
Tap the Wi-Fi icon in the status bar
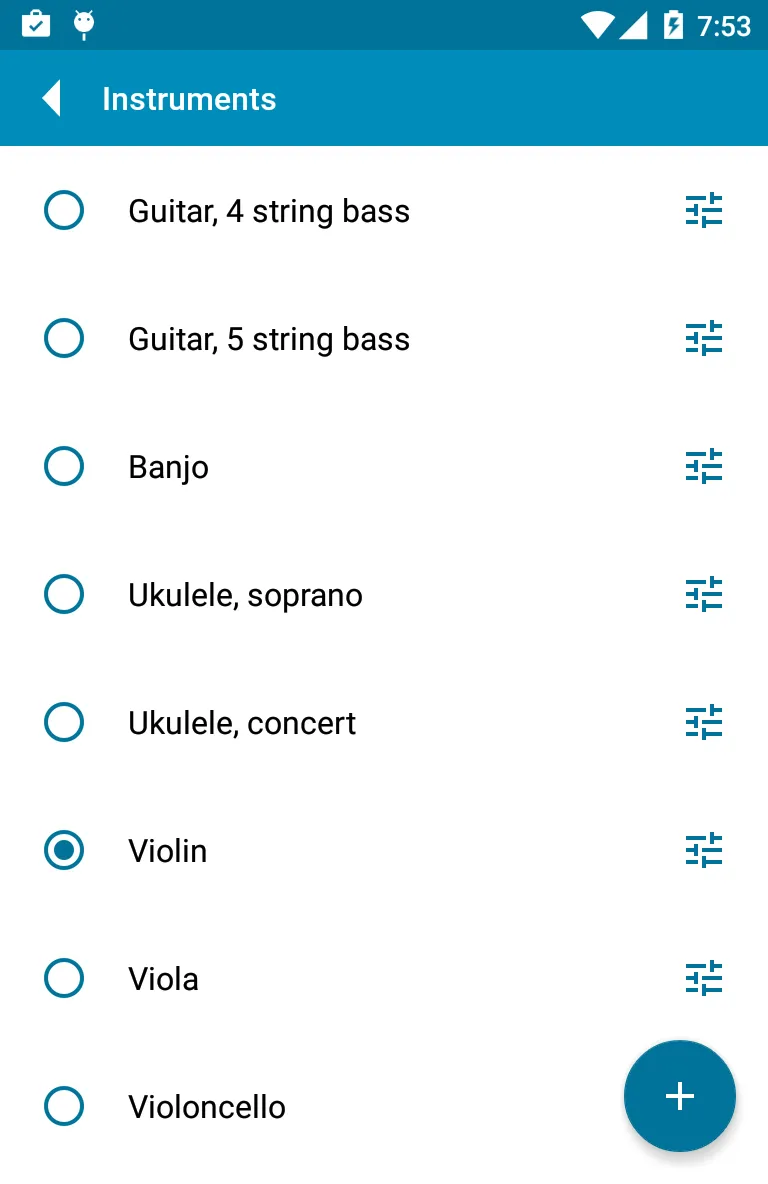tap(597, 25)
